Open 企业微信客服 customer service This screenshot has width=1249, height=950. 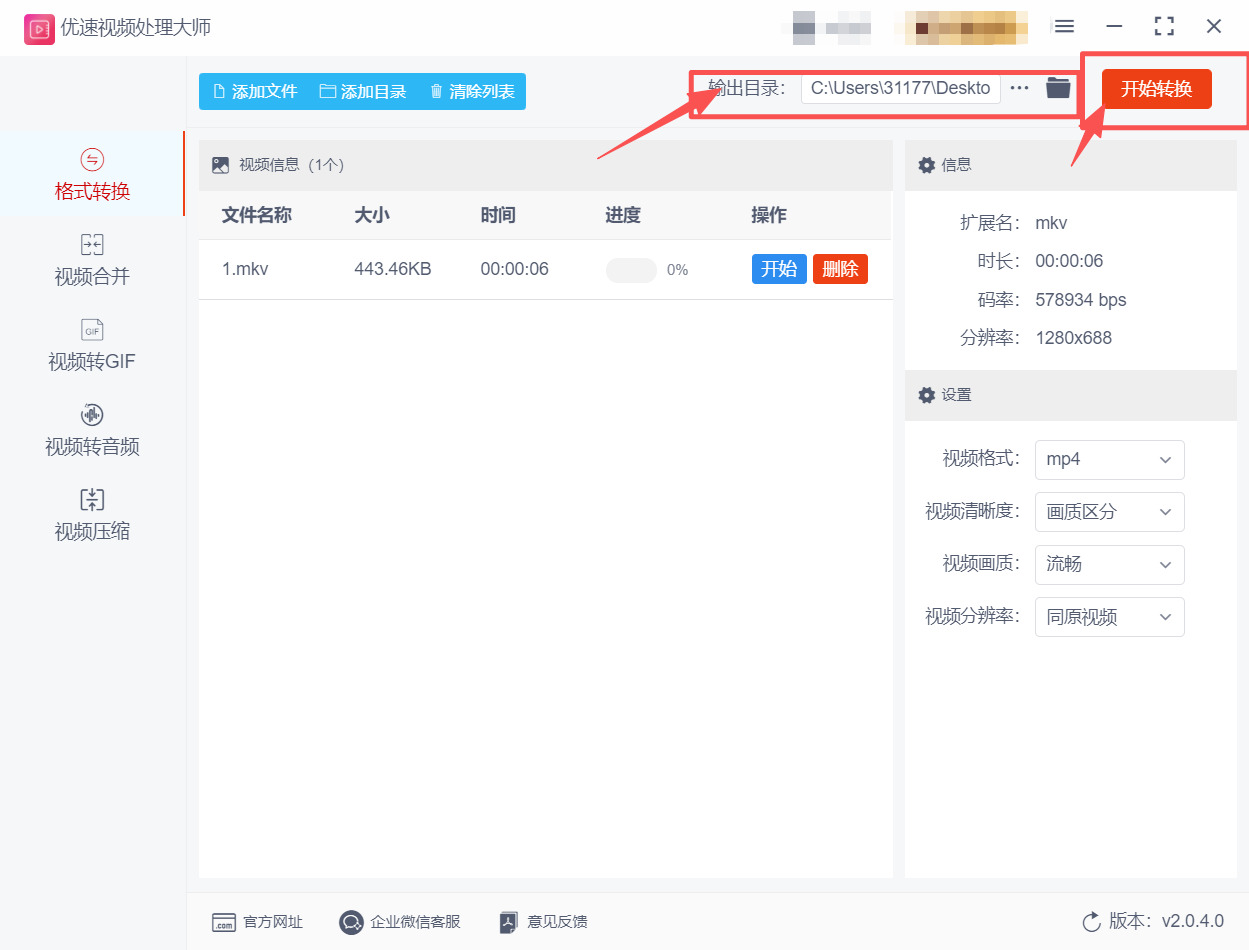point(400,922)
